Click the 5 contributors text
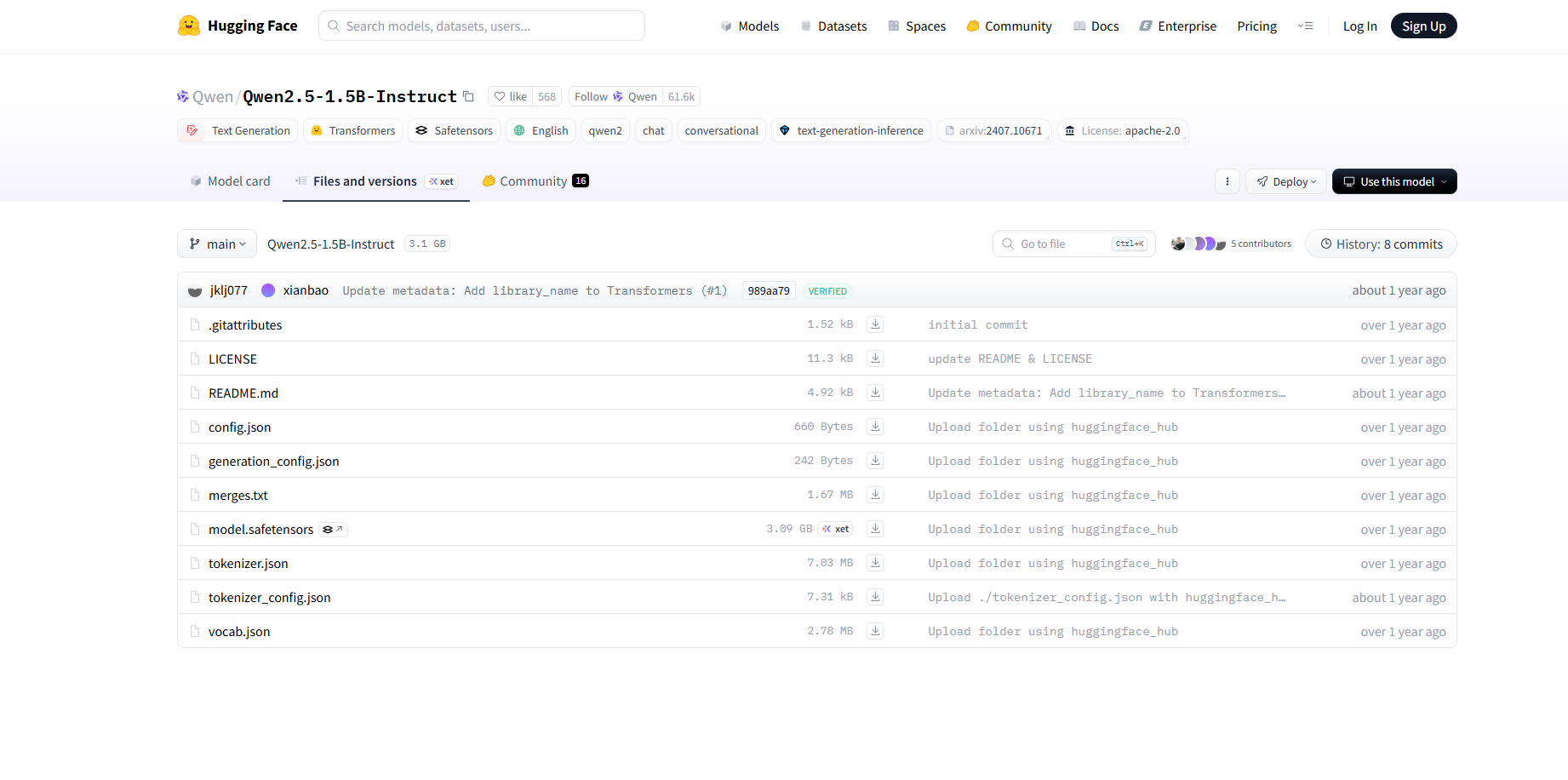This screenshot has width=1568, height=780. 1261,244
